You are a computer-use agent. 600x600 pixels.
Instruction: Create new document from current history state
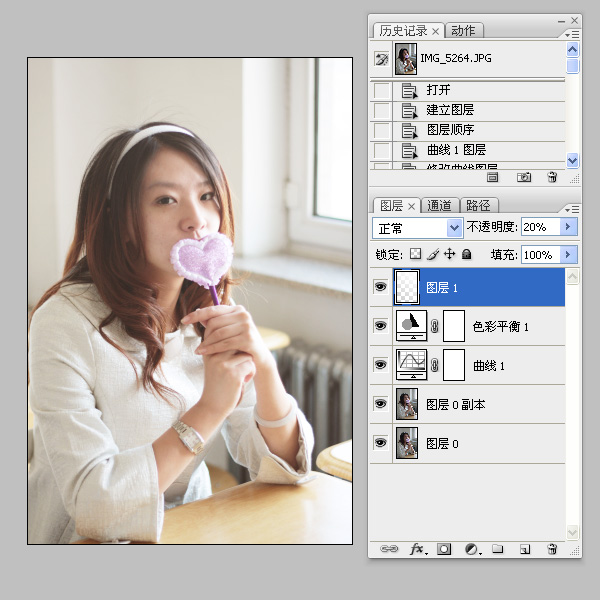492,177
